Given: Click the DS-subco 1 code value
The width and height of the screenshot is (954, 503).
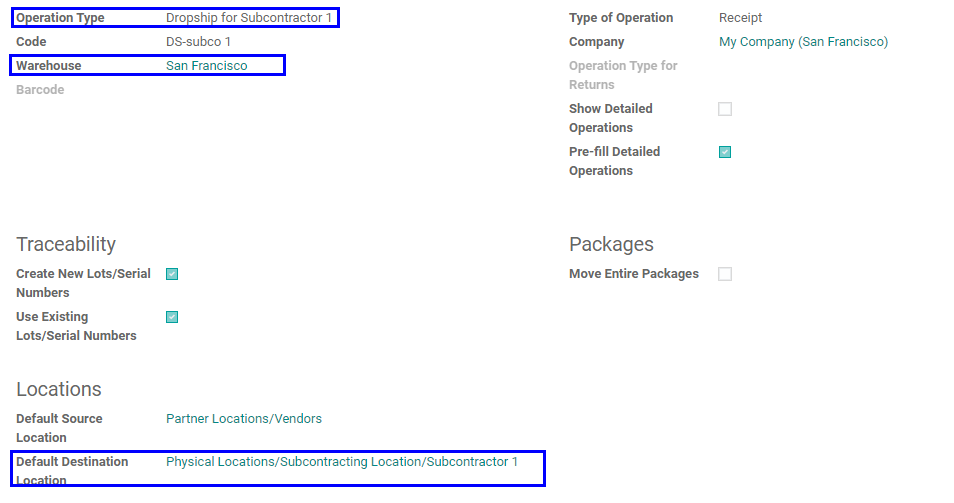Looking at the screenshot, I should click(x=198, y=42).
